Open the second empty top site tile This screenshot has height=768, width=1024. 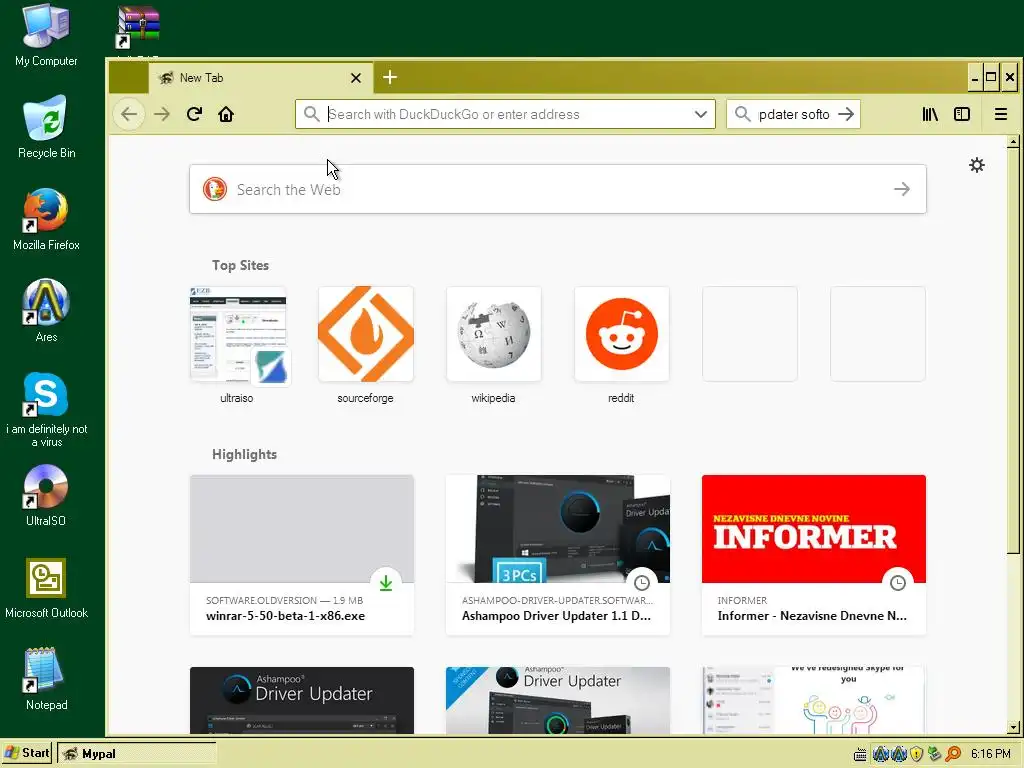pyautogui.click(x=878, y=334)
